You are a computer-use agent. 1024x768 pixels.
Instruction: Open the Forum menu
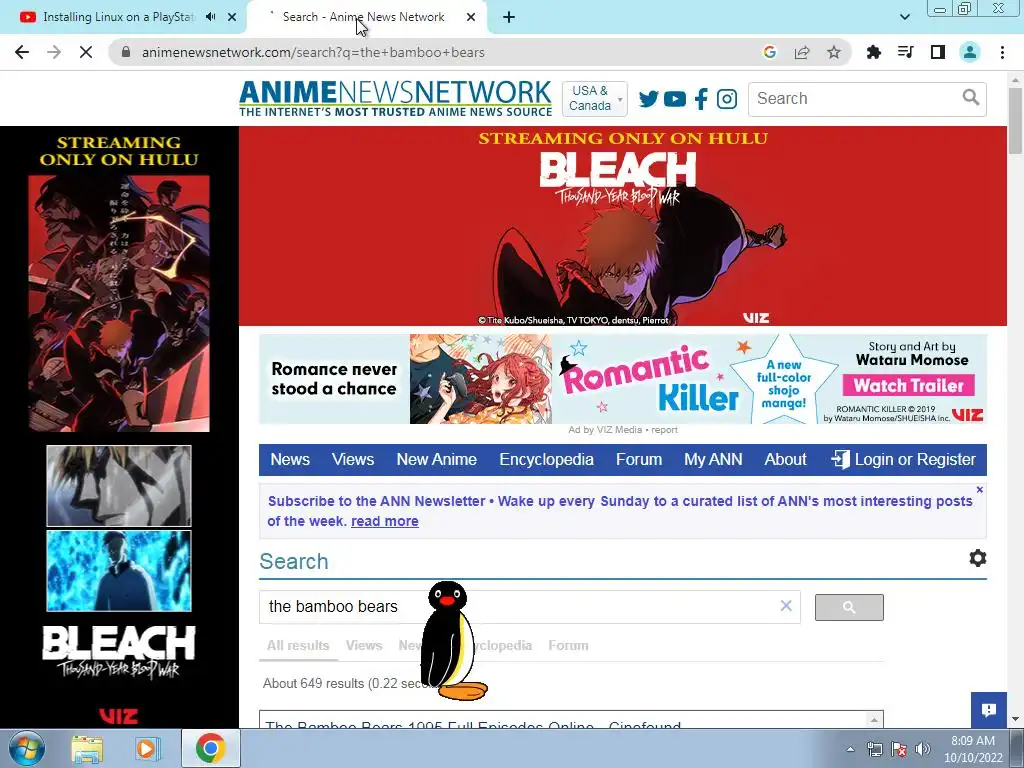639,460
